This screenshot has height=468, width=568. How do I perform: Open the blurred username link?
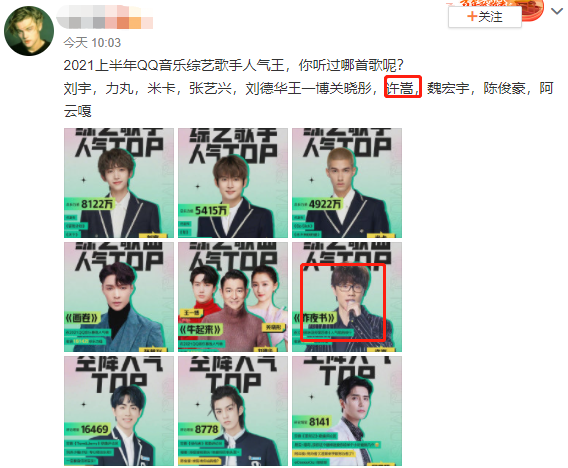pos(105,17)
